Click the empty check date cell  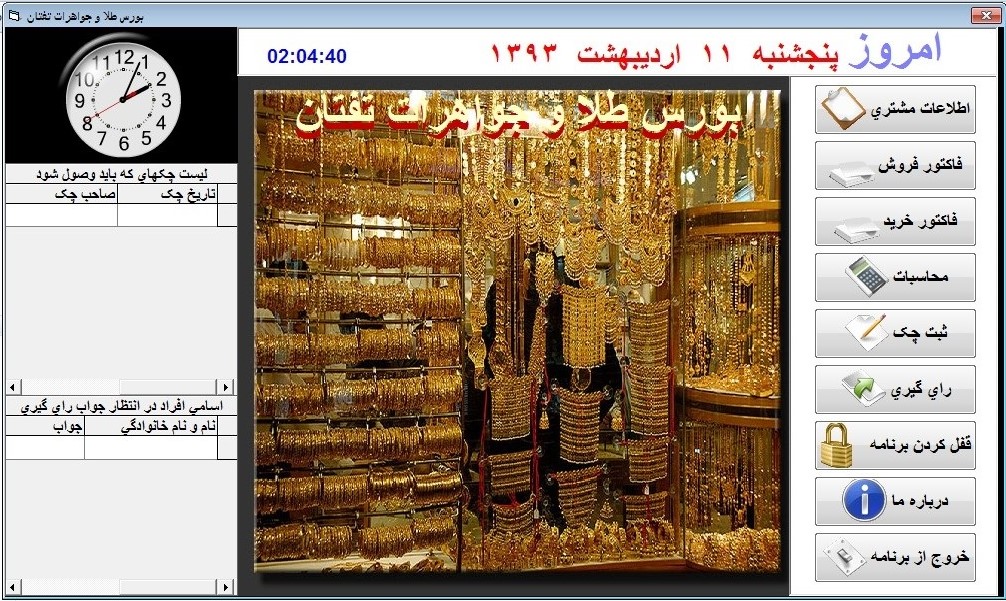[x=167, y=215]
